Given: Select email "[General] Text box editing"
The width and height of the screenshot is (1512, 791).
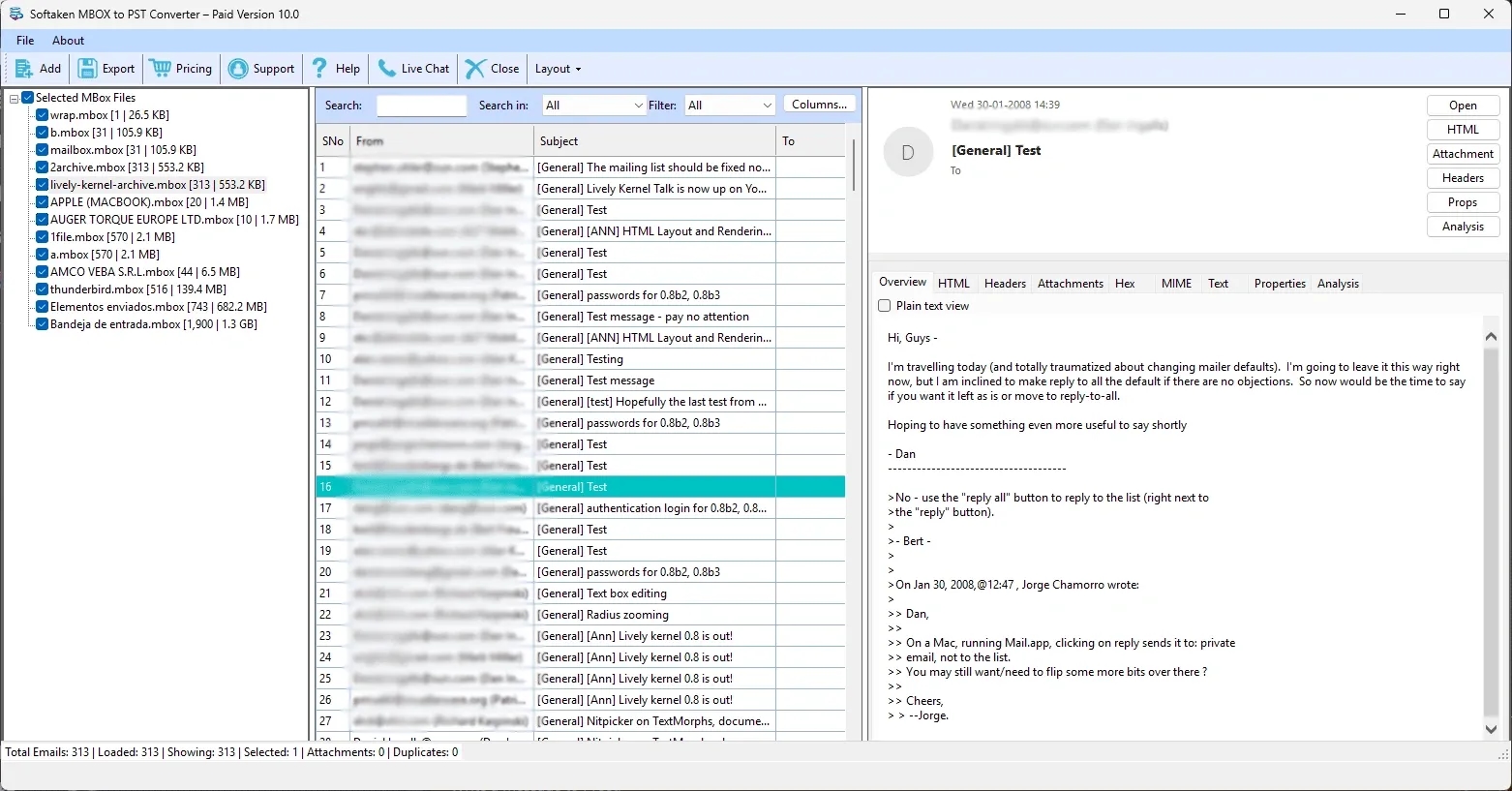Looking at the screenshot, I should (581, 593).
